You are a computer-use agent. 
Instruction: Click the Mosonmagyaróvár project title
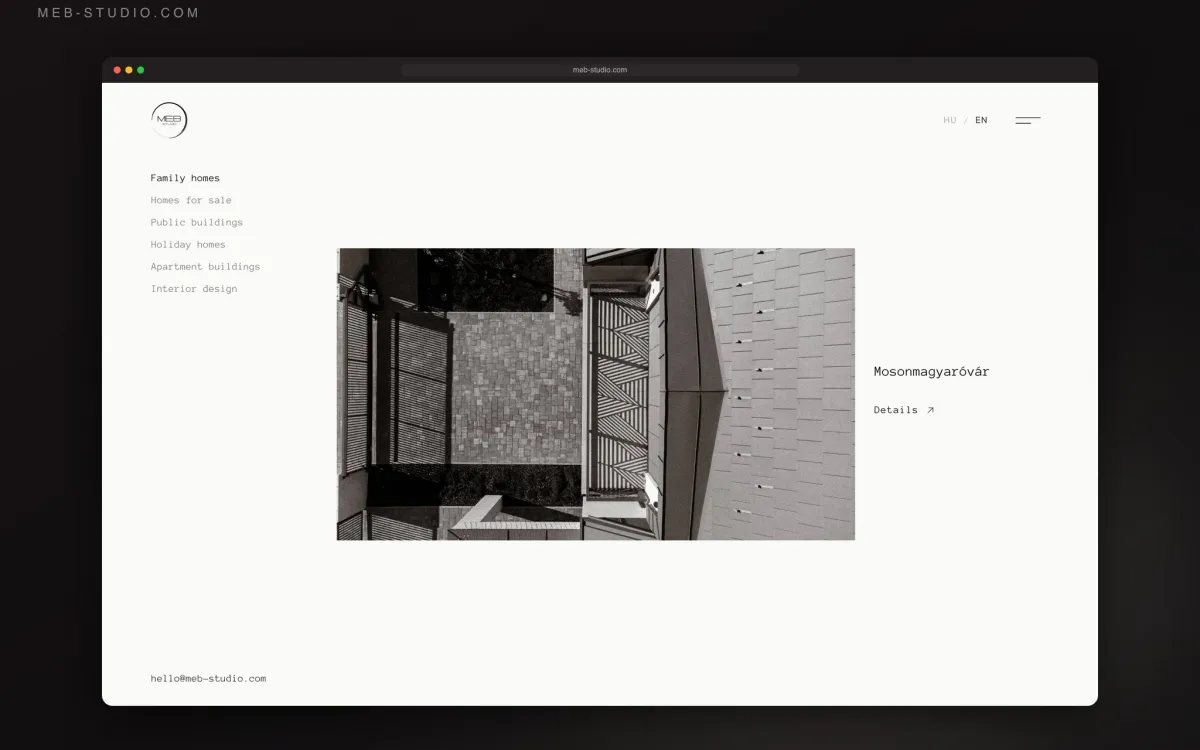(931, 371)
